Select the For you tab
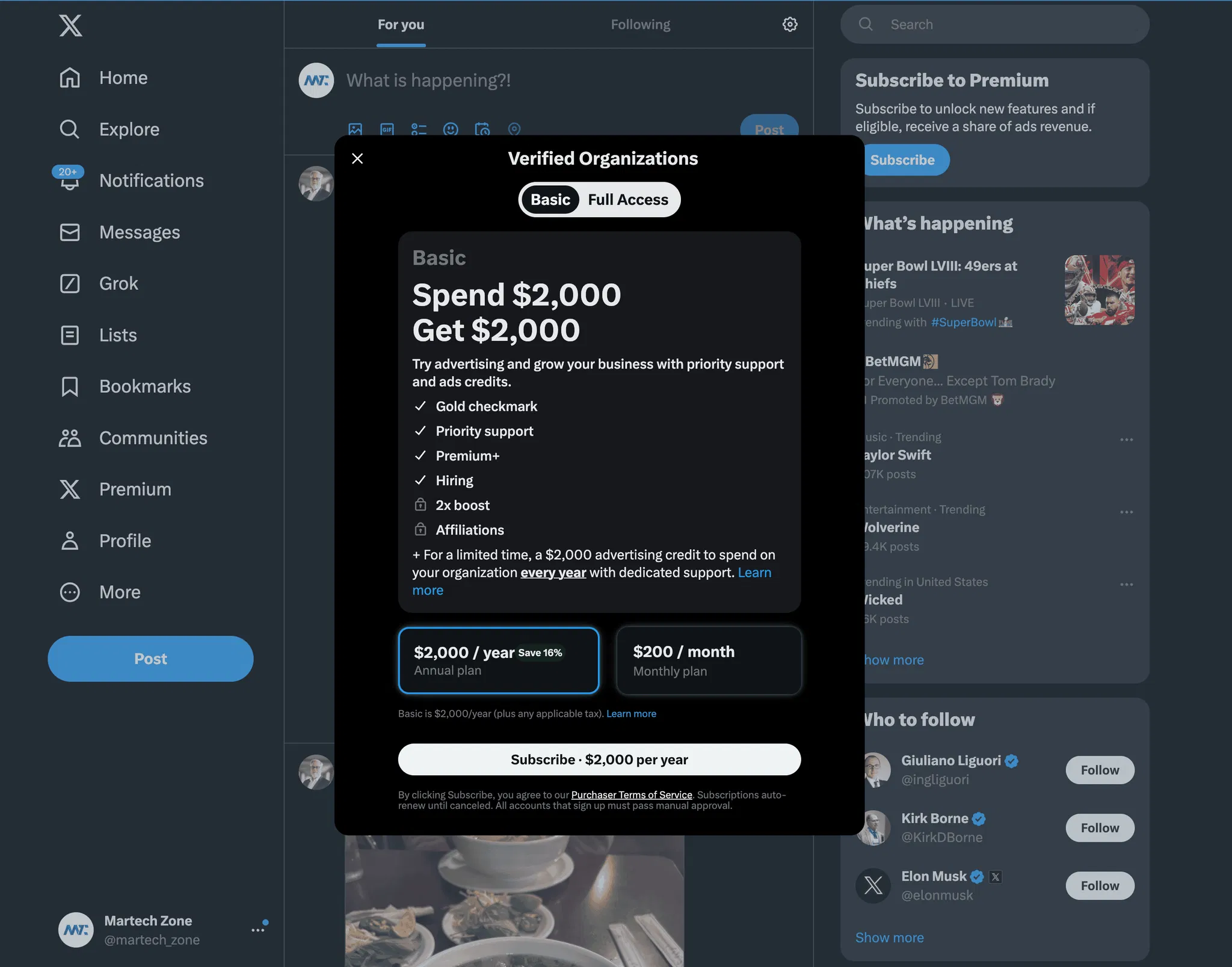The height and width of the screenshot is (967, 1232). click(401, 25)
